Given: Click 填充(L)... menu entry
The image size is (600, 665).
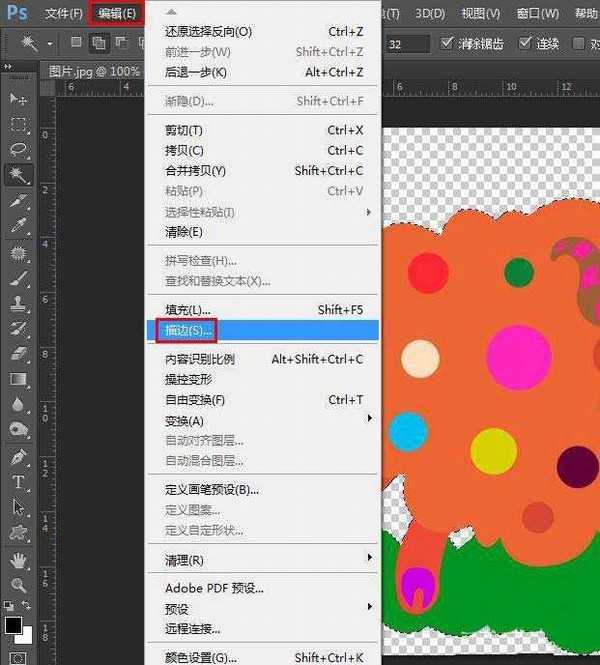Looking at the screenshot, I should tap(187, 310).
